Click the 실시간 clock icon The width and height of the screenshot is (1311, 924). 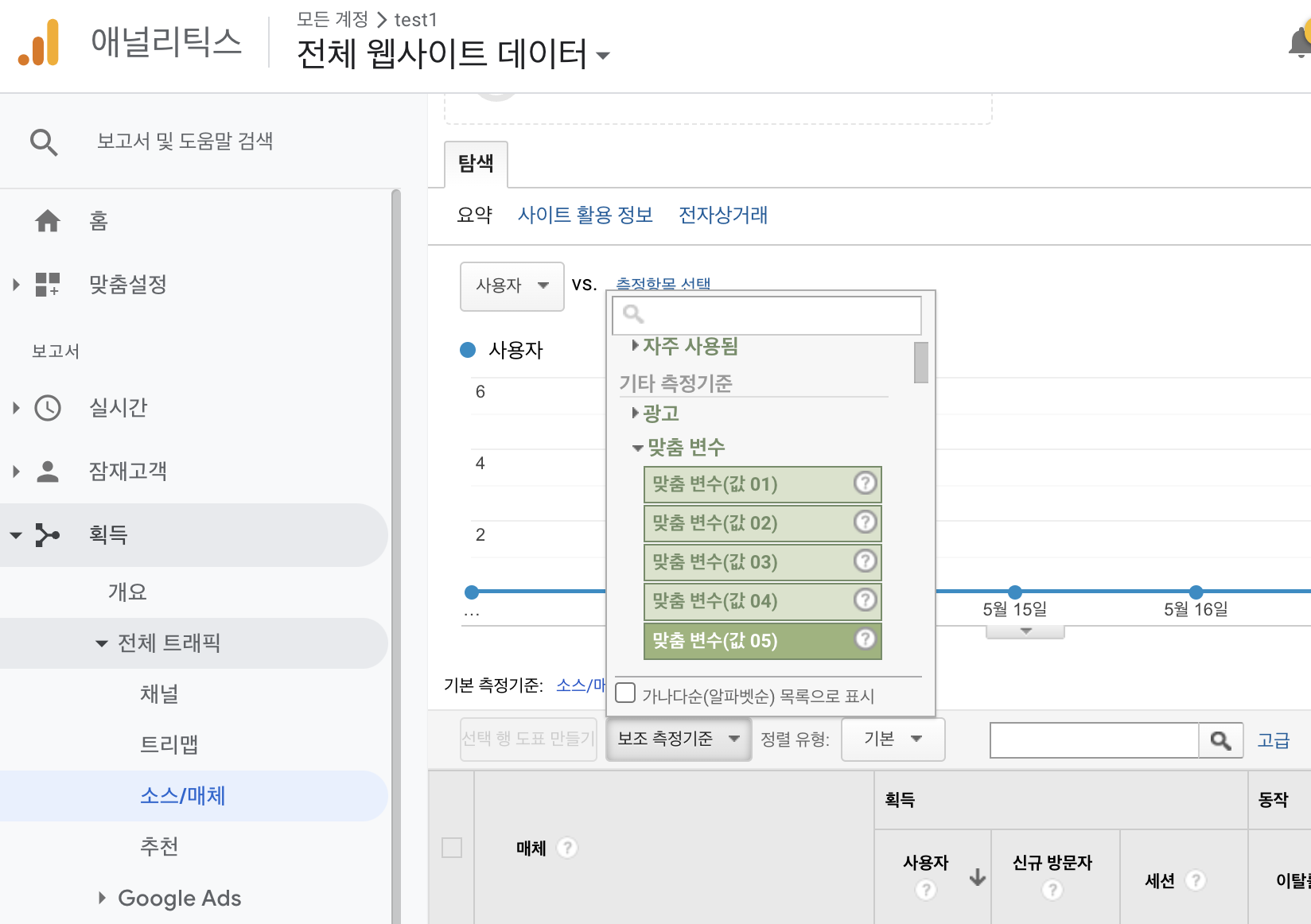pos(48,408)
